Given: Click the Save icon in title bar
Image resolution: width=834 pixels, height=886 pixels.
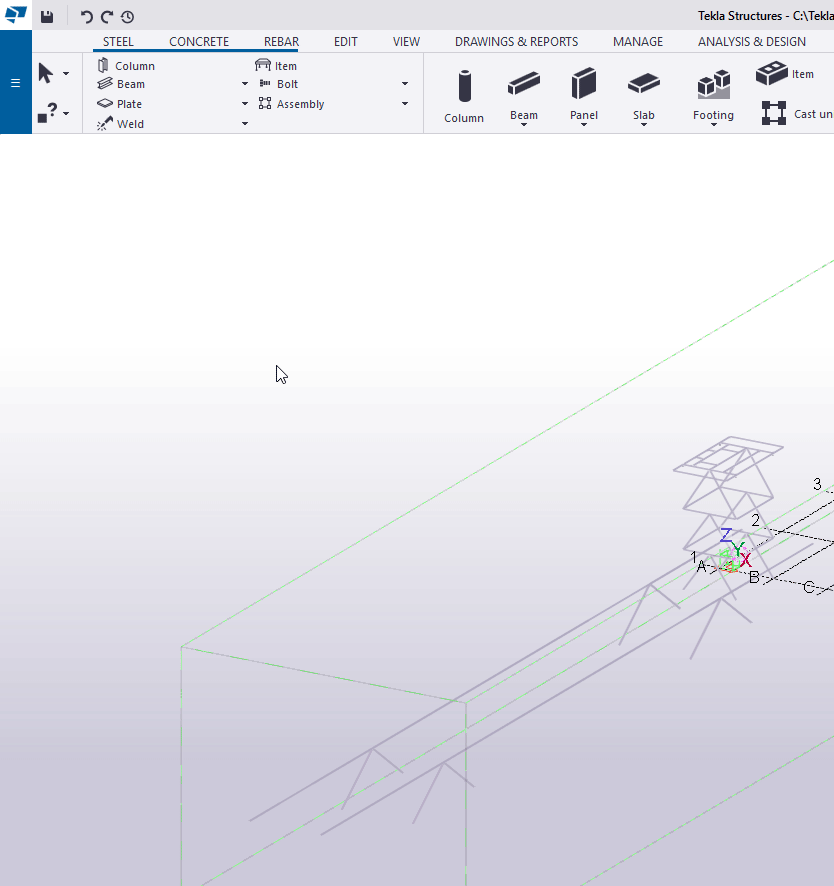Looking at the screenshot, I should click(x=47, y=16).
